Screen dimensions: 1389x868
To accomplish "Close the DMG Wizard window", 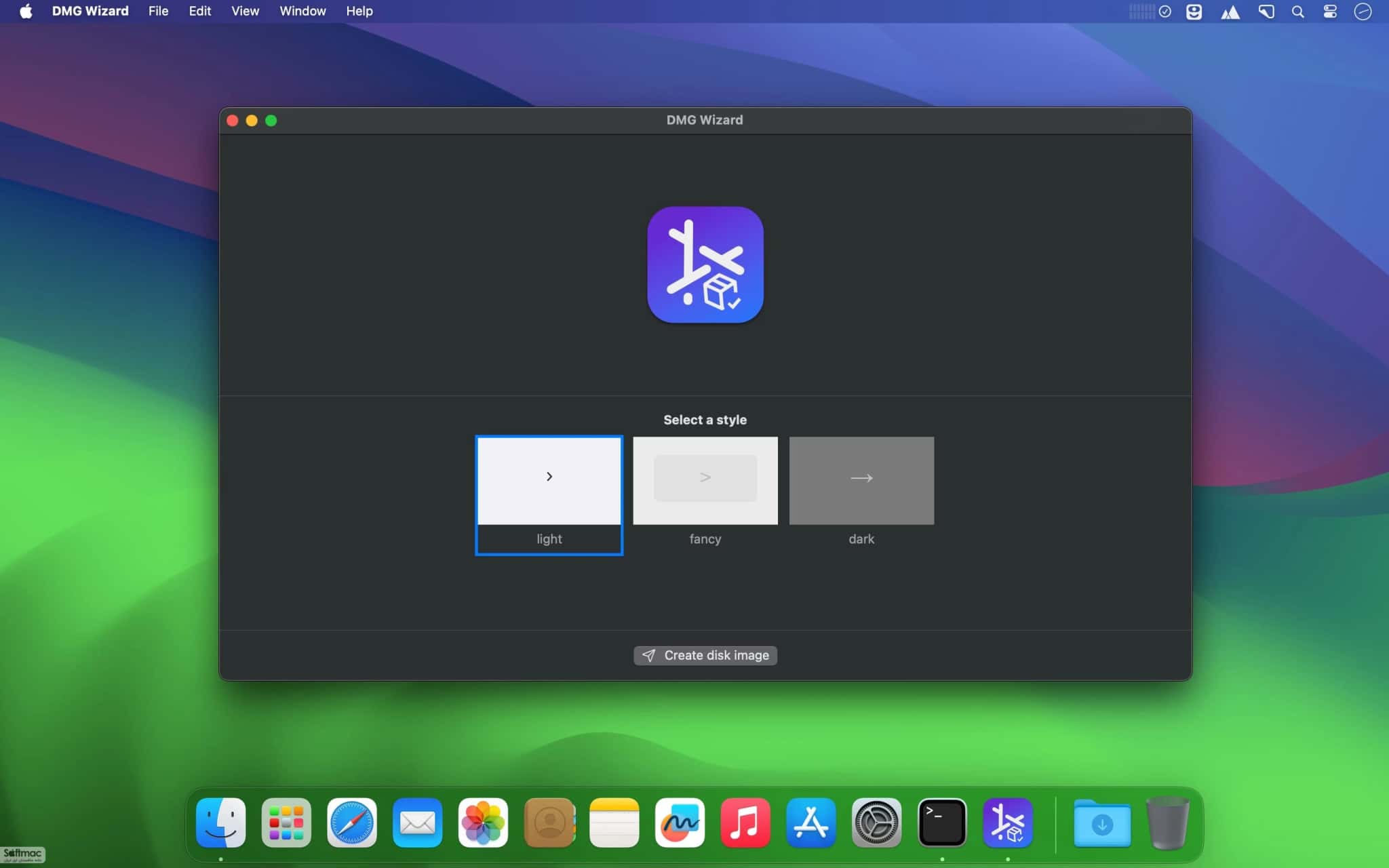I will (x=232, y=121).
